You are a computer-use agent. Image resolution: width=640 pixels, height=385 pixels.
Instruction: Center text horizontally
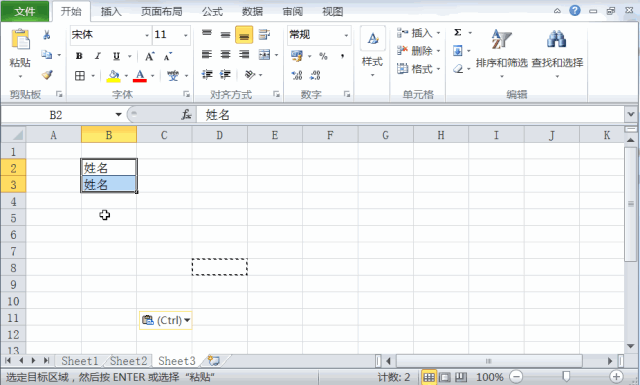click(x=225, y=54)
